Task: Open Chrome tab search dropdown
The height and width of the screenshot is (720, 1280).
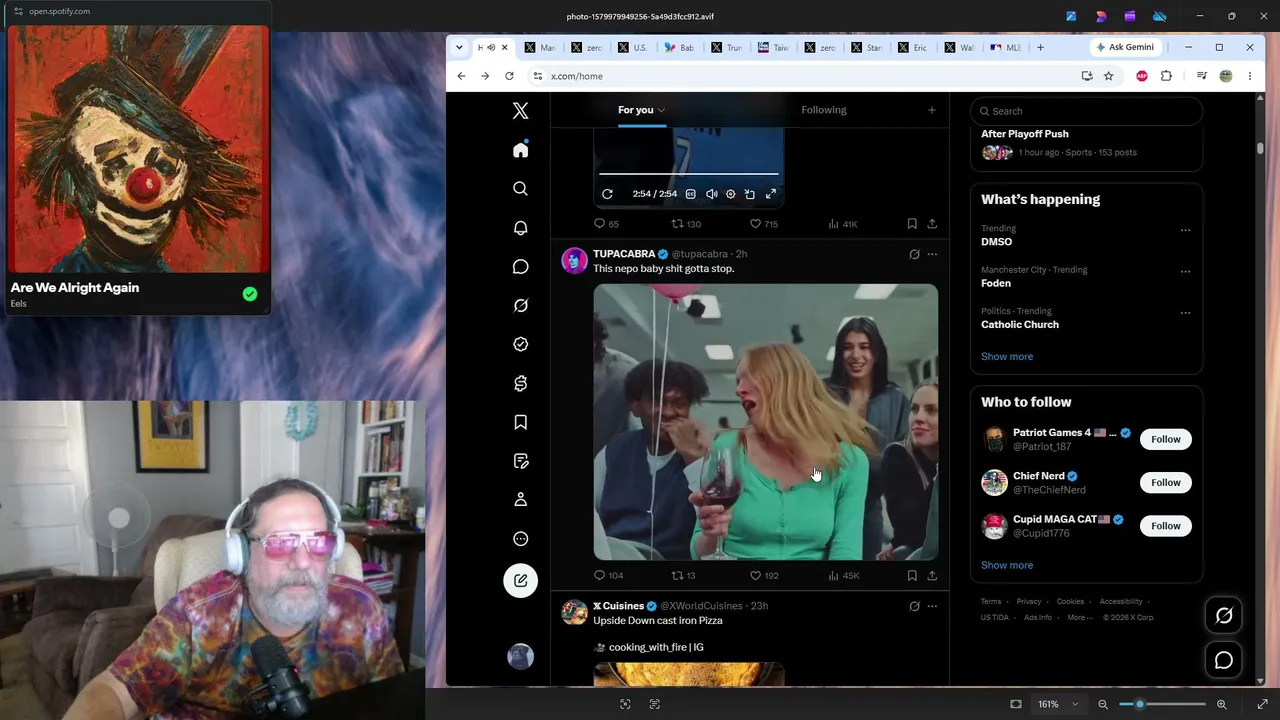Action: tap(459, 47)
